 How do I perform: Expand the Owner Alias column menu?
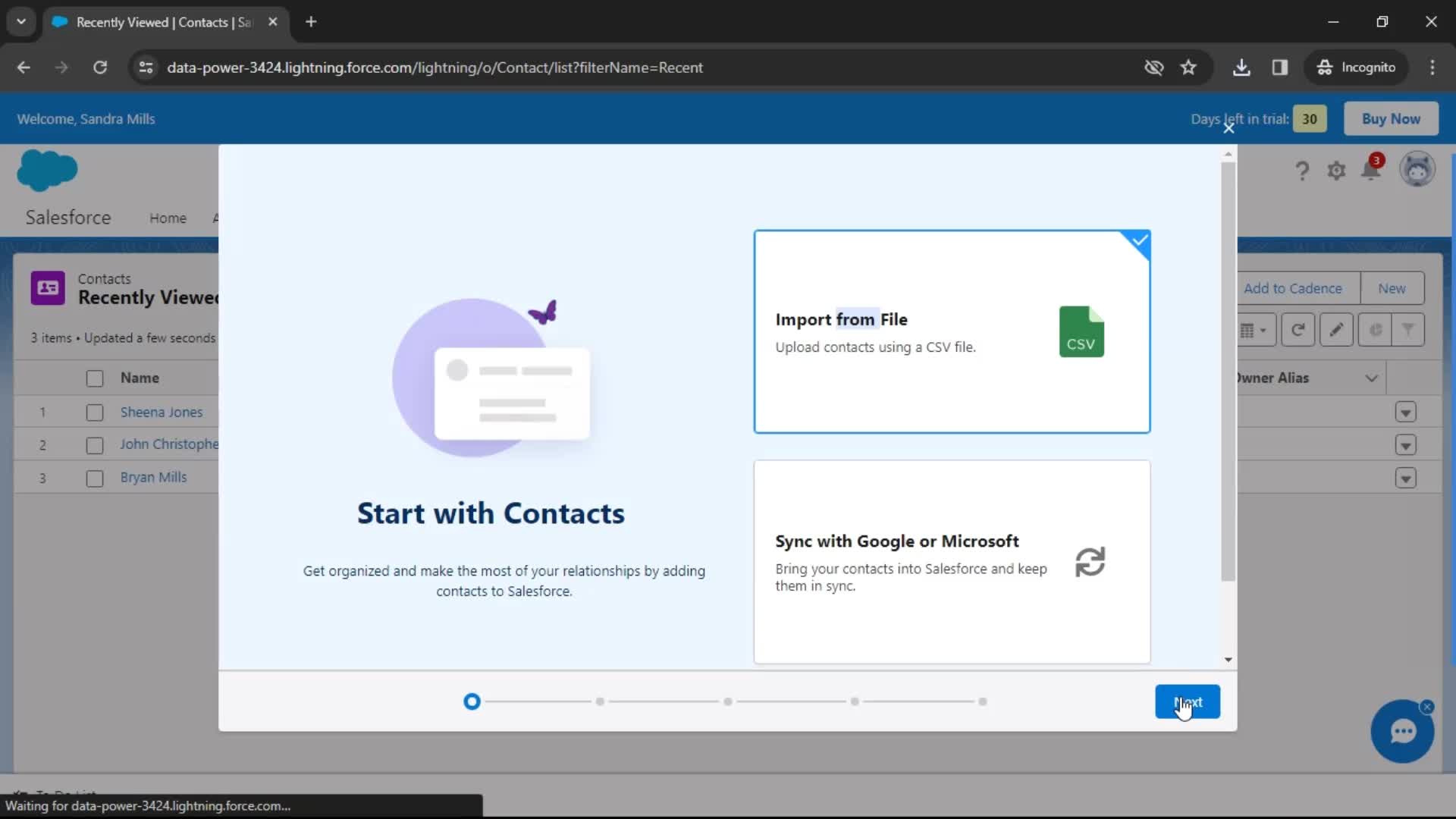(1371, 378)
